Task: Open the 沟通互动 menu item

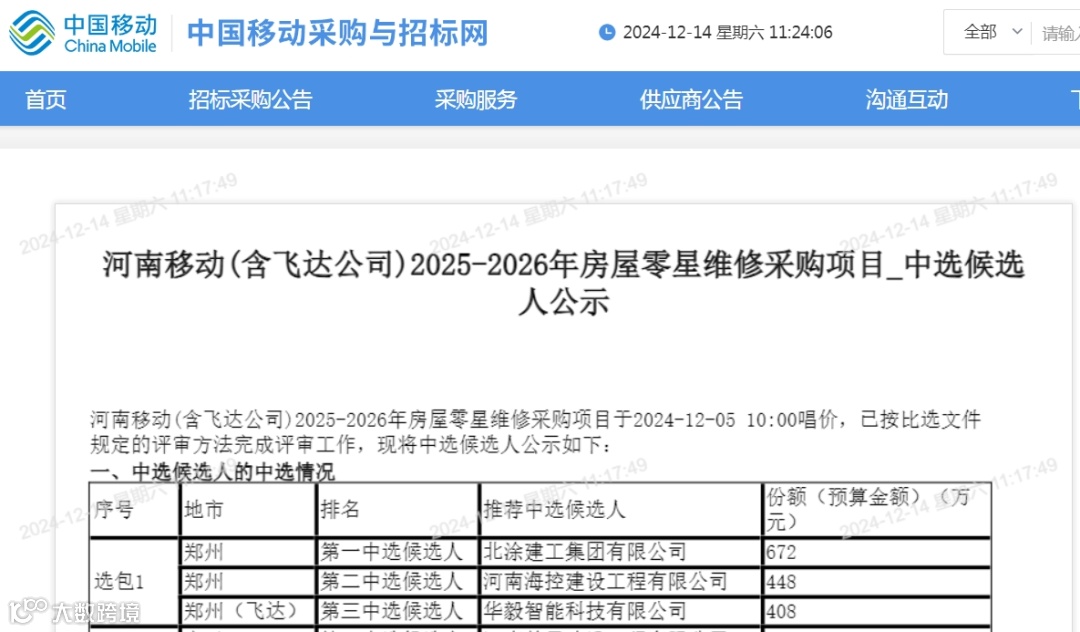Action: [907, 100]
